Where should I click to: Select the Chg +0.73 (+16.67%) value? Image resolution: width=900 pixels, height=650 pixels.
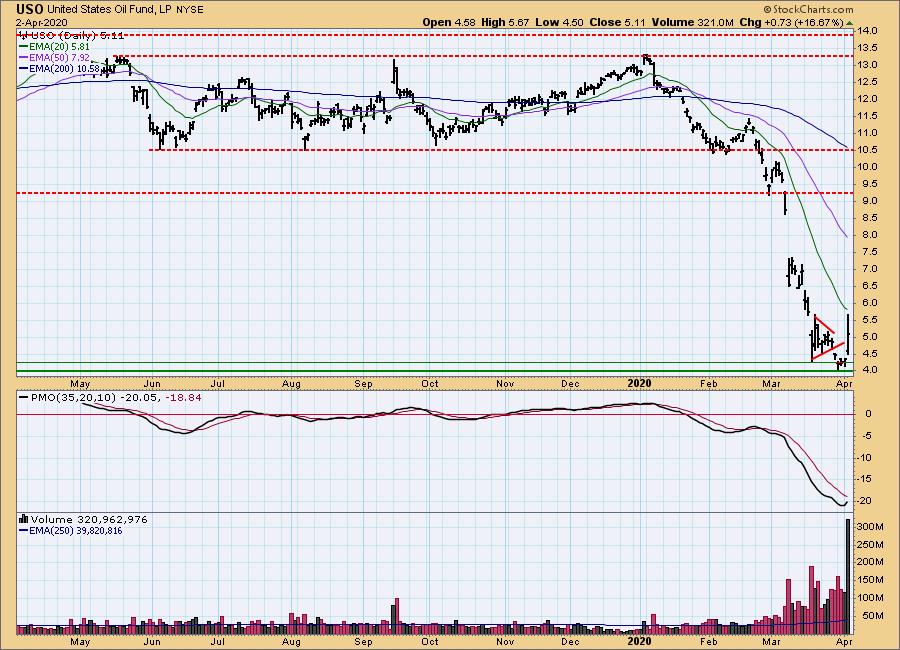[791, 22]
